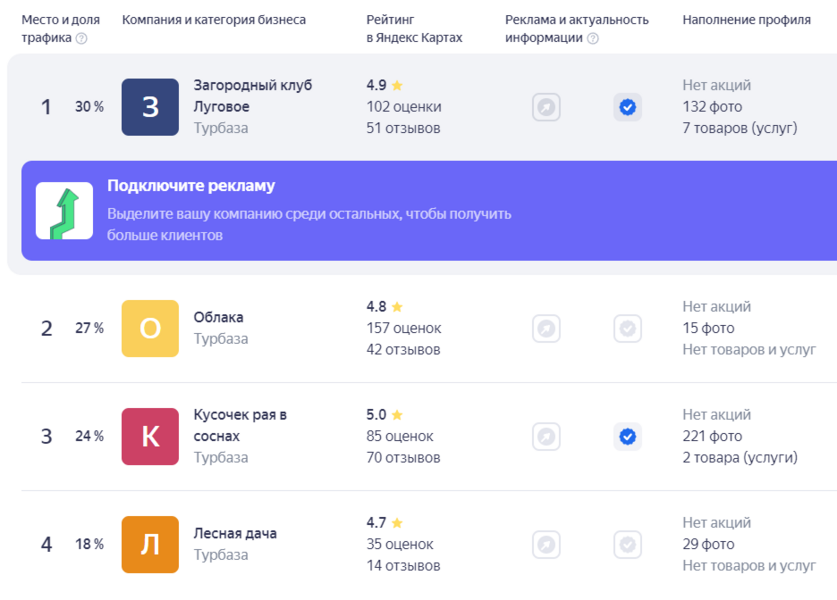This screenshot has height=600, width=837.
Task: Click '132 фото' in profile column
Action: (x=712, y=107)
